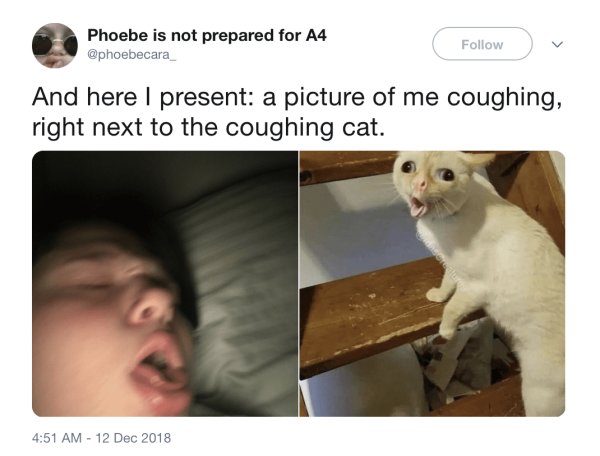Open tweet permalink via 12 Dec 2018 date
The width and height of the screenshot is (600, 456).
(133, 438)
